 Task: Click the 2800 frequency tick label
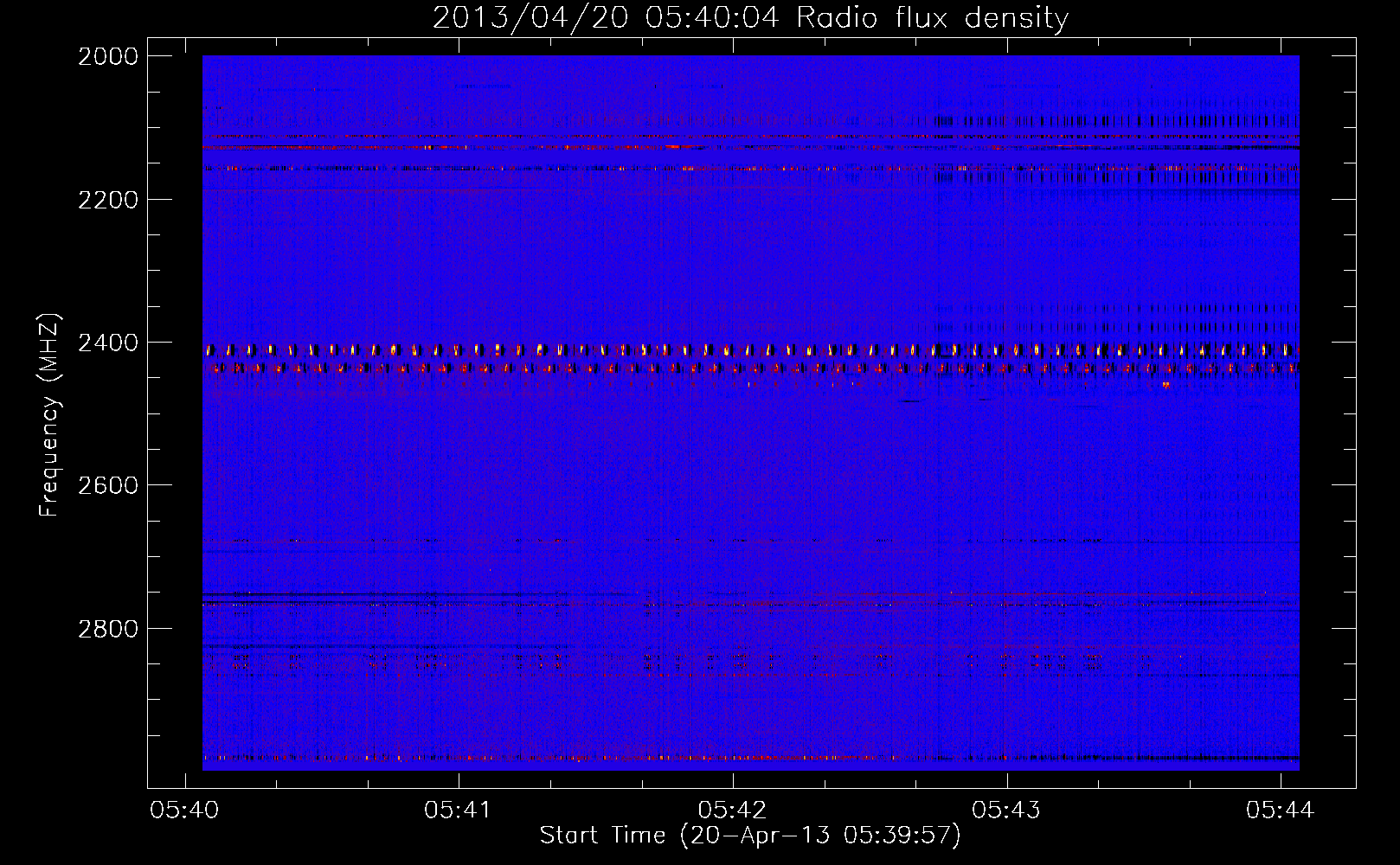[108, 629]
